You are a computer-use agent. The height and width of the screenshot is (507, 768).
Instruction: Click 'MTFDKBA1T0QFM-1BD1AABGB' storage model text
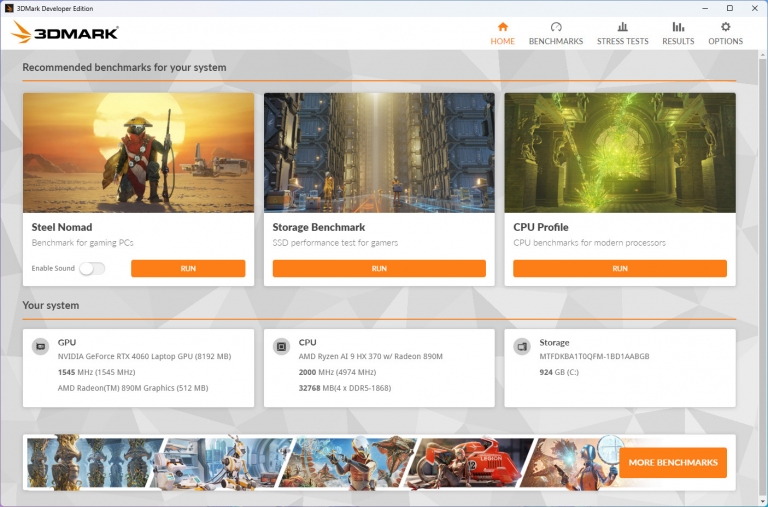[x=594, y=356]
